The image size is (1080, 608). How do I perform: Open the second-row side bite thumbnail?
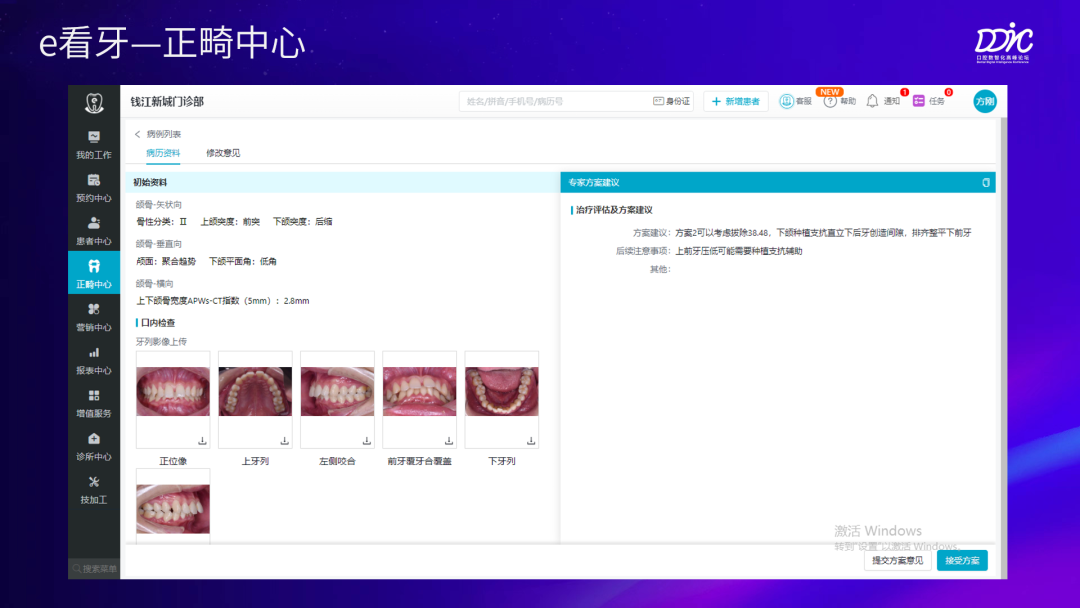(173, 509)
